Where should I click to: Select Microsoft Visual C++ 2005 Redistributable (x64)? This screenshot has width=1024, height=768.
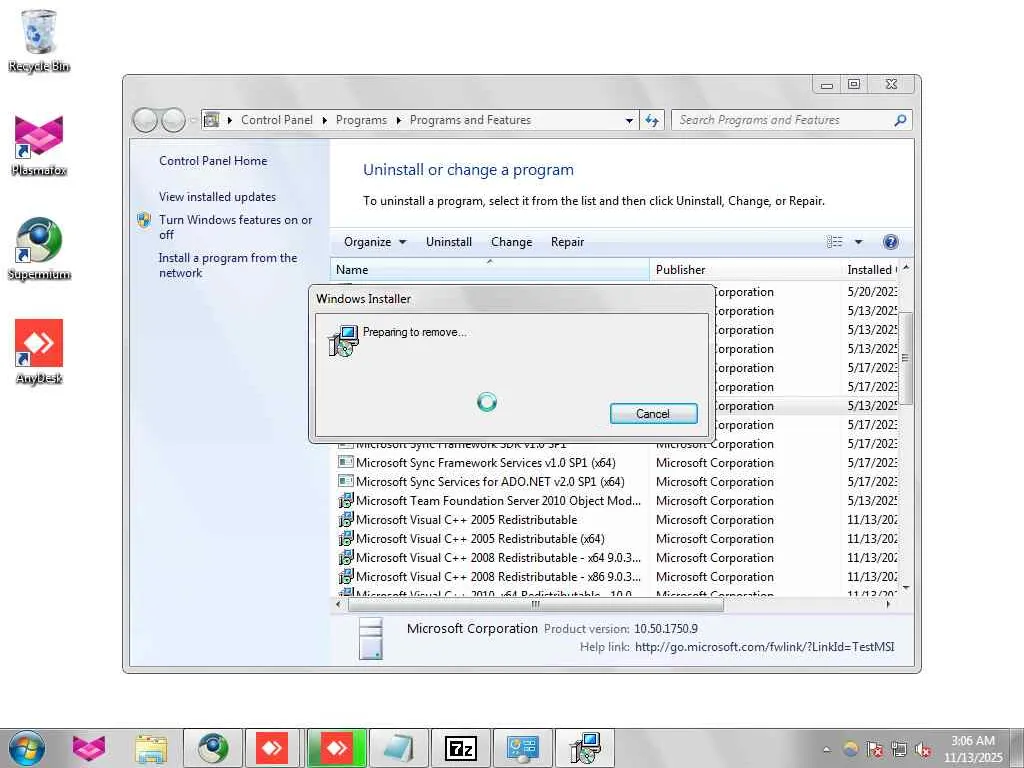480,538
